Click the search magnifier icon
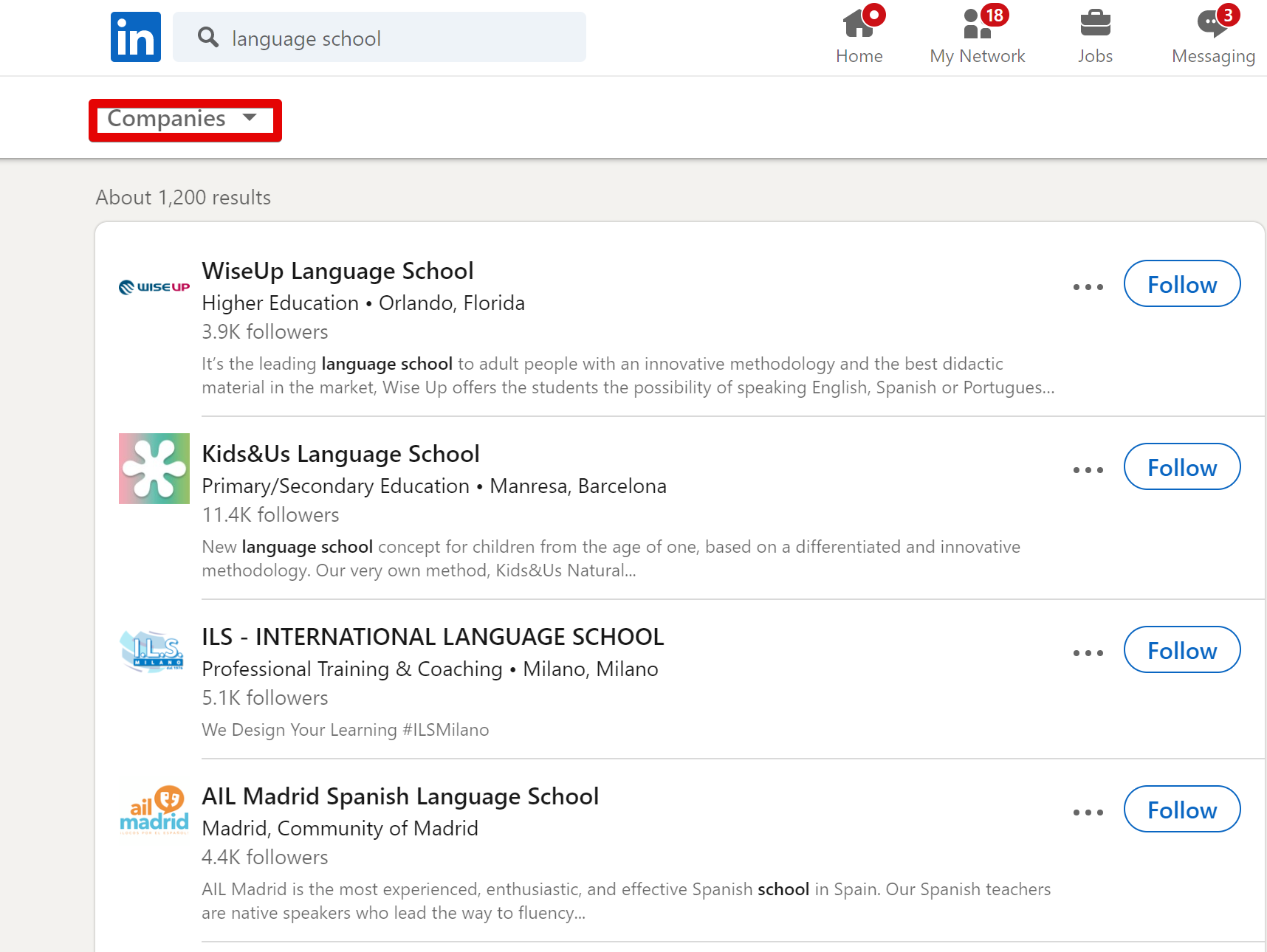The width and height of the screenshot is (1267, 952). 208,37
